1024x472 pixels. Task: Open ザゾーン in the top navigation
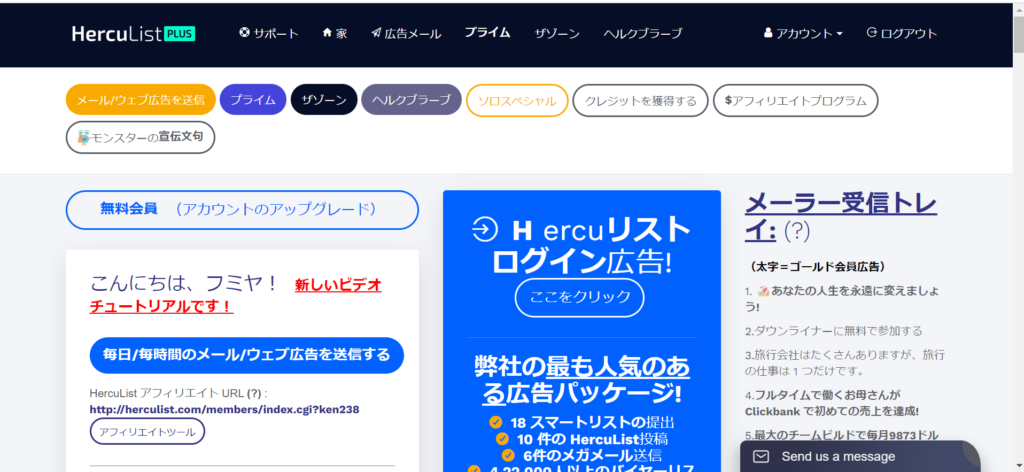(x=556, y=33)
